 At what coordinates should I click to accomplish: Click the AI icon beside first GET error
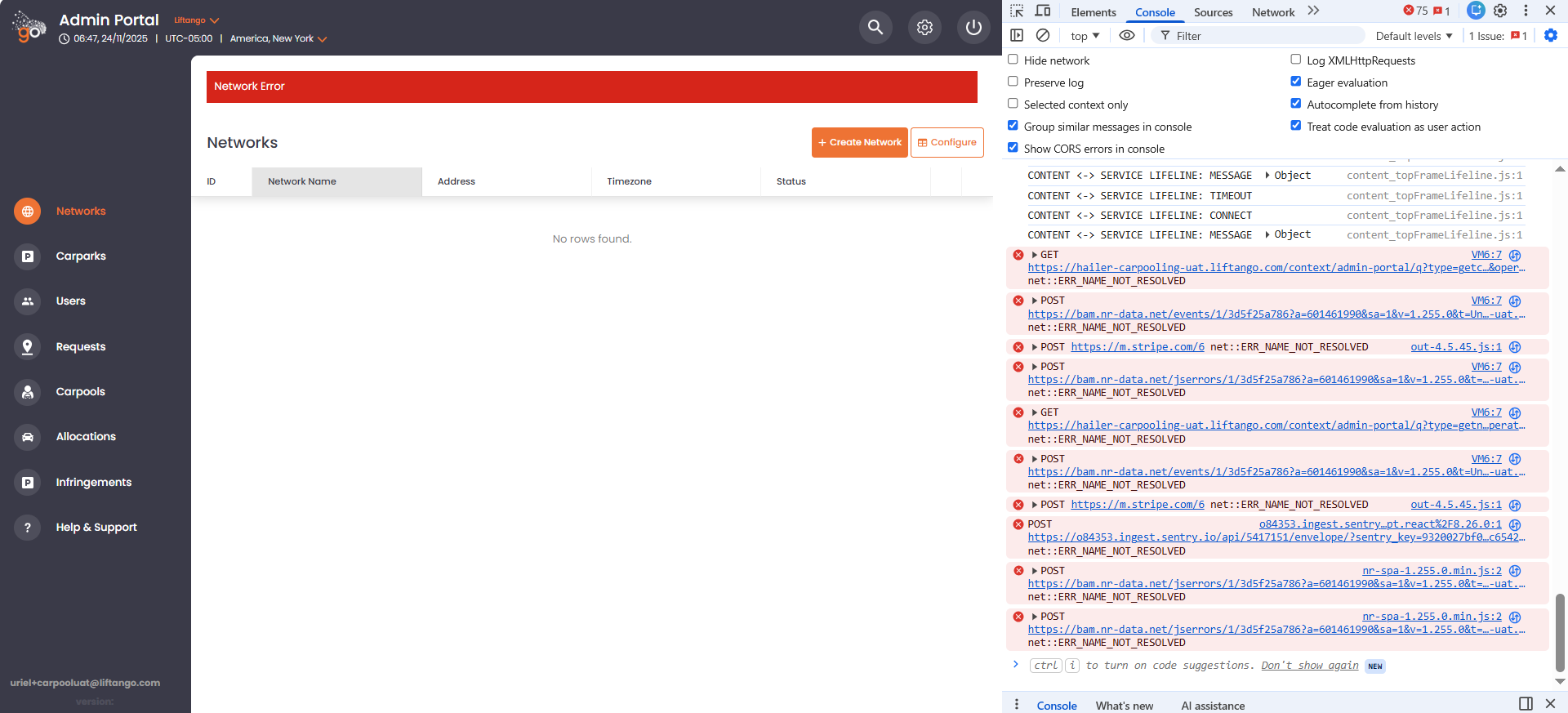click(x=1515, y=256)
